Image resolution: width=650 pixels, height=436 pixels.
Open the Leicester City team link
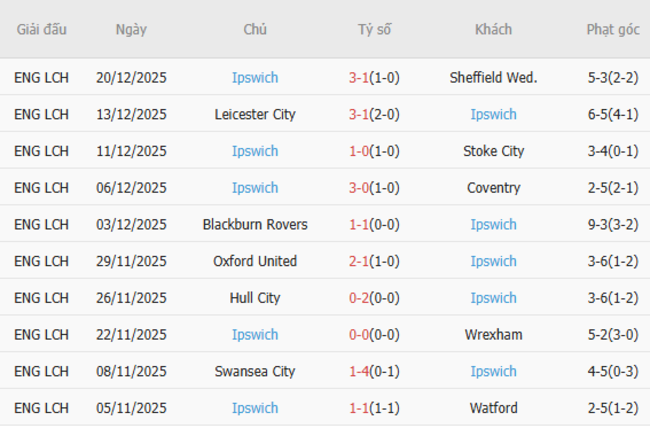255,114
